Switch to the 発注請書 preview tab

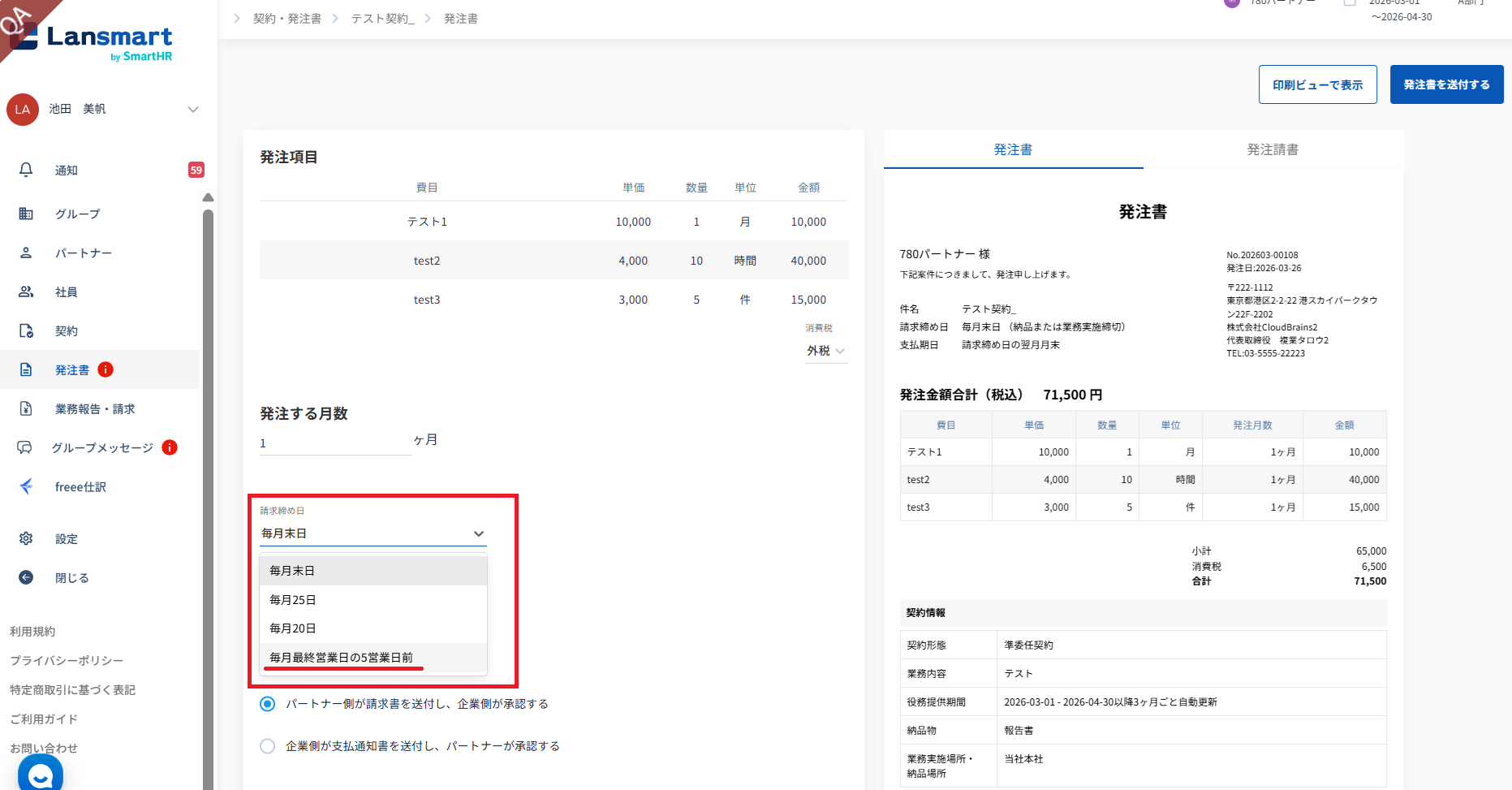coord(1273,149)
